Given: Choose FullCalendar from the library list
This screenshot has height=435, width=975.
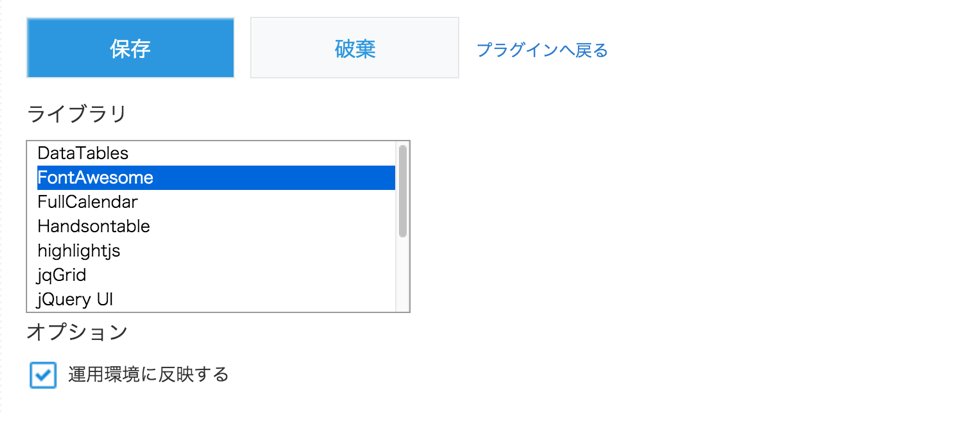Looking at the screenshot, I should point(87,202).
